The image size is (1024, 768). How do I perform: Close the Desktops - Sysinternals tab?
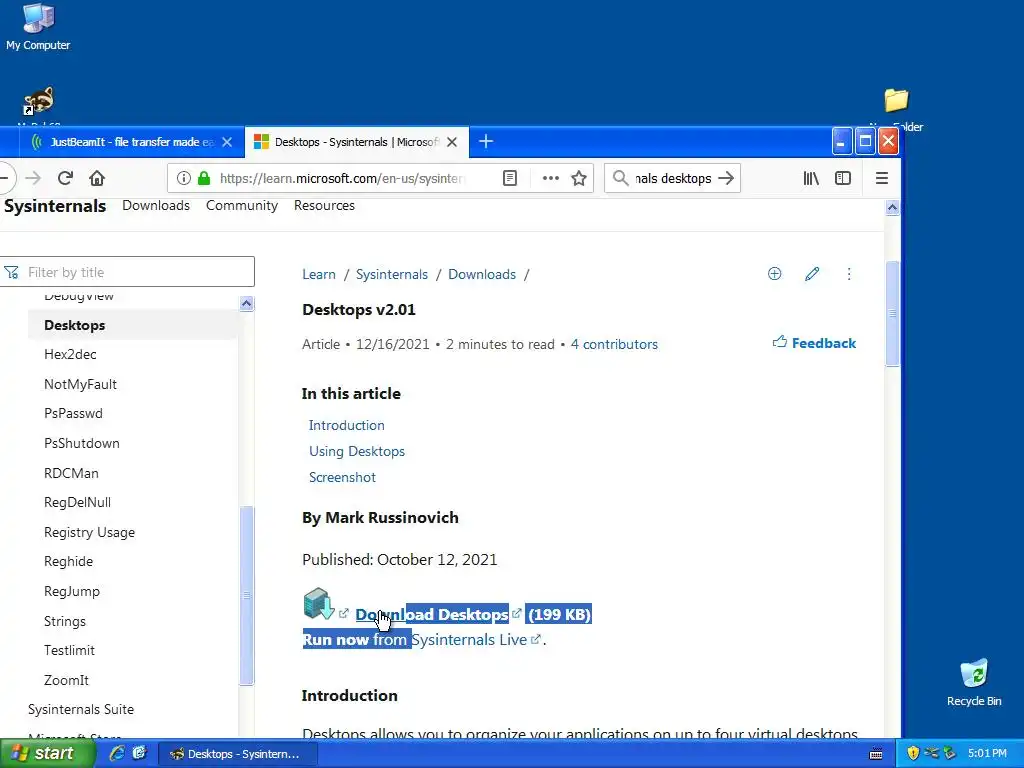tap(452, 142)
